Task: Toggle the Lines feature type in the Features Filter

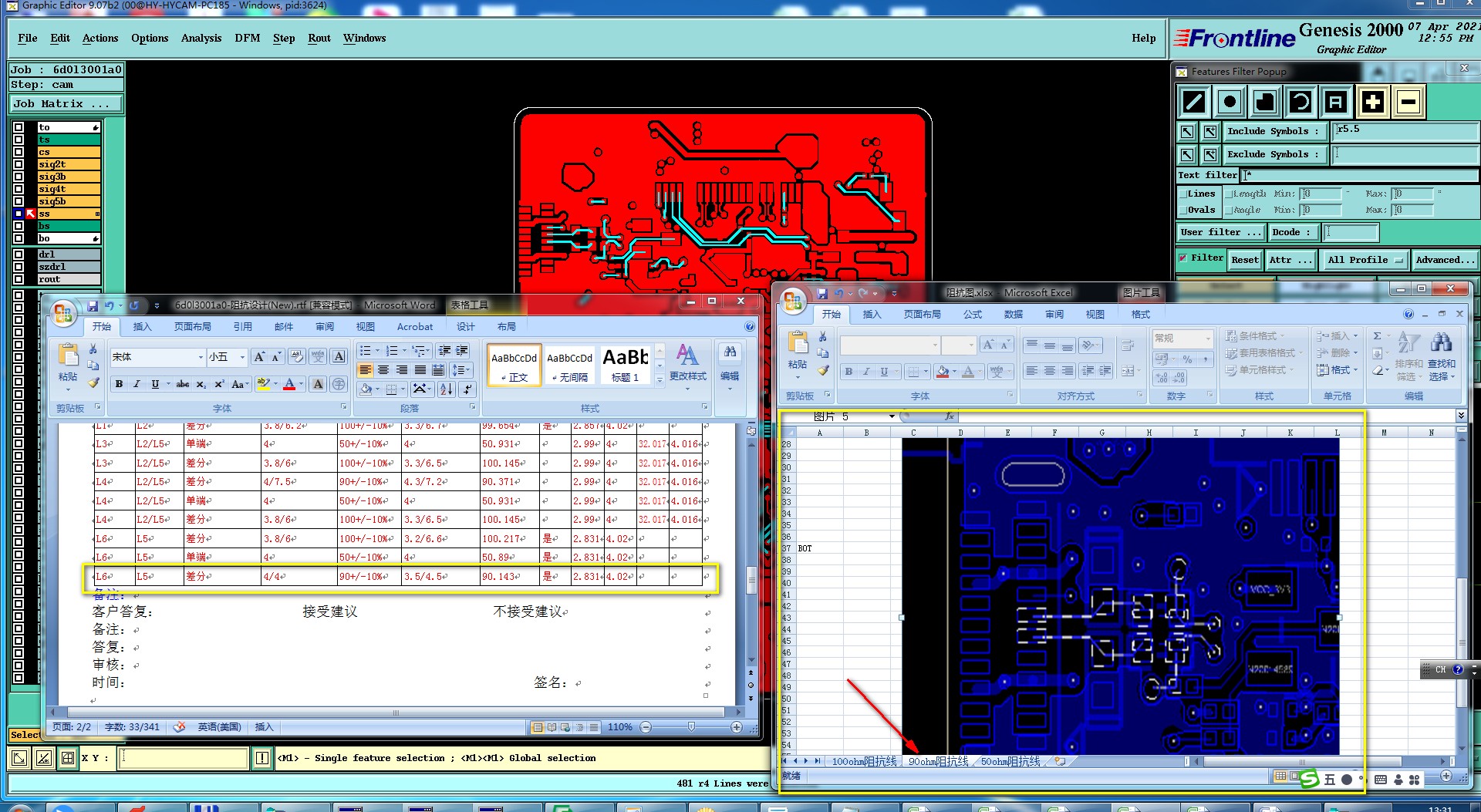Action: point(1194,102)
